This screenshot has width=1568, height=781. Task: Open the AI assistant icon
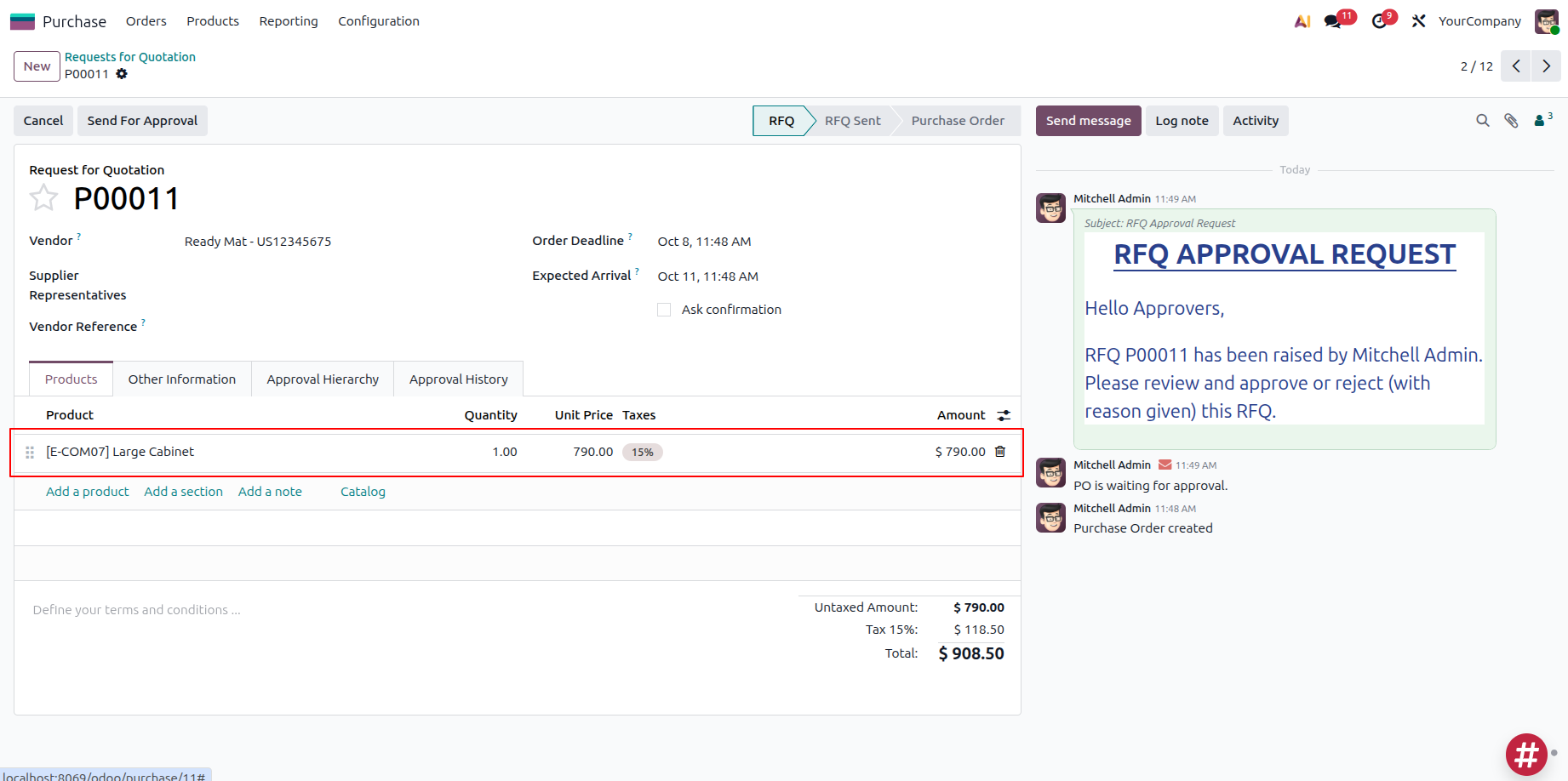click(1302, 20)
